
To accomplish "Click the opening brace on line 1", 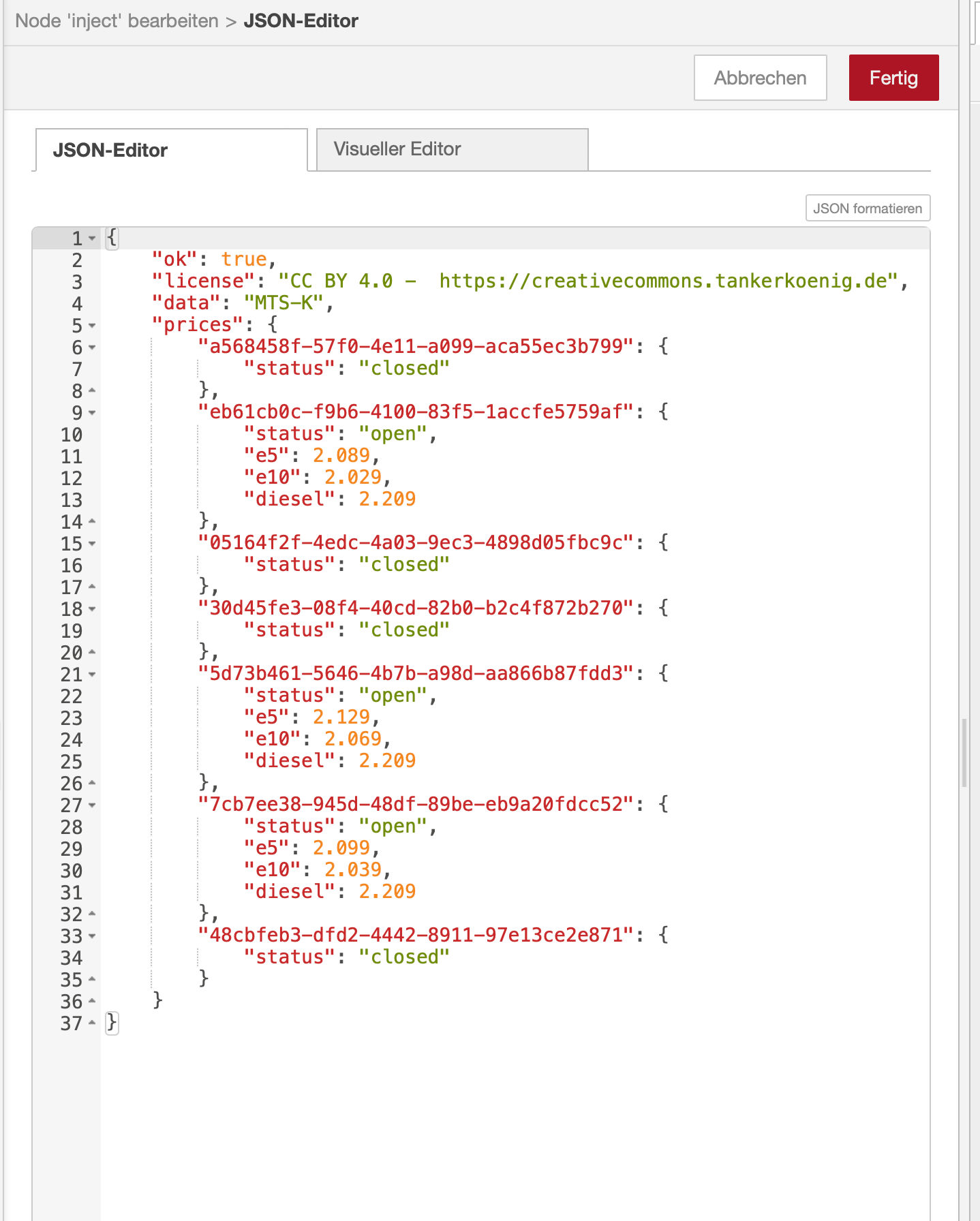I will pos(112,238).
